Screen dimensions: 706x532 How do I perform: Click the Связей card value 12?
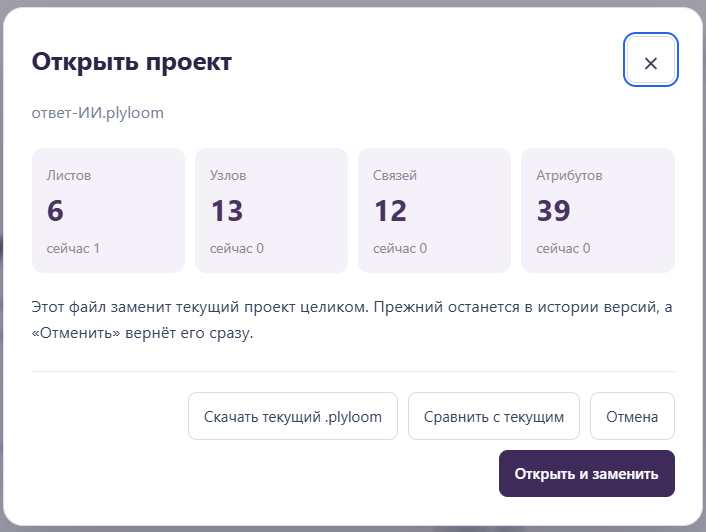tap(390, 211)
